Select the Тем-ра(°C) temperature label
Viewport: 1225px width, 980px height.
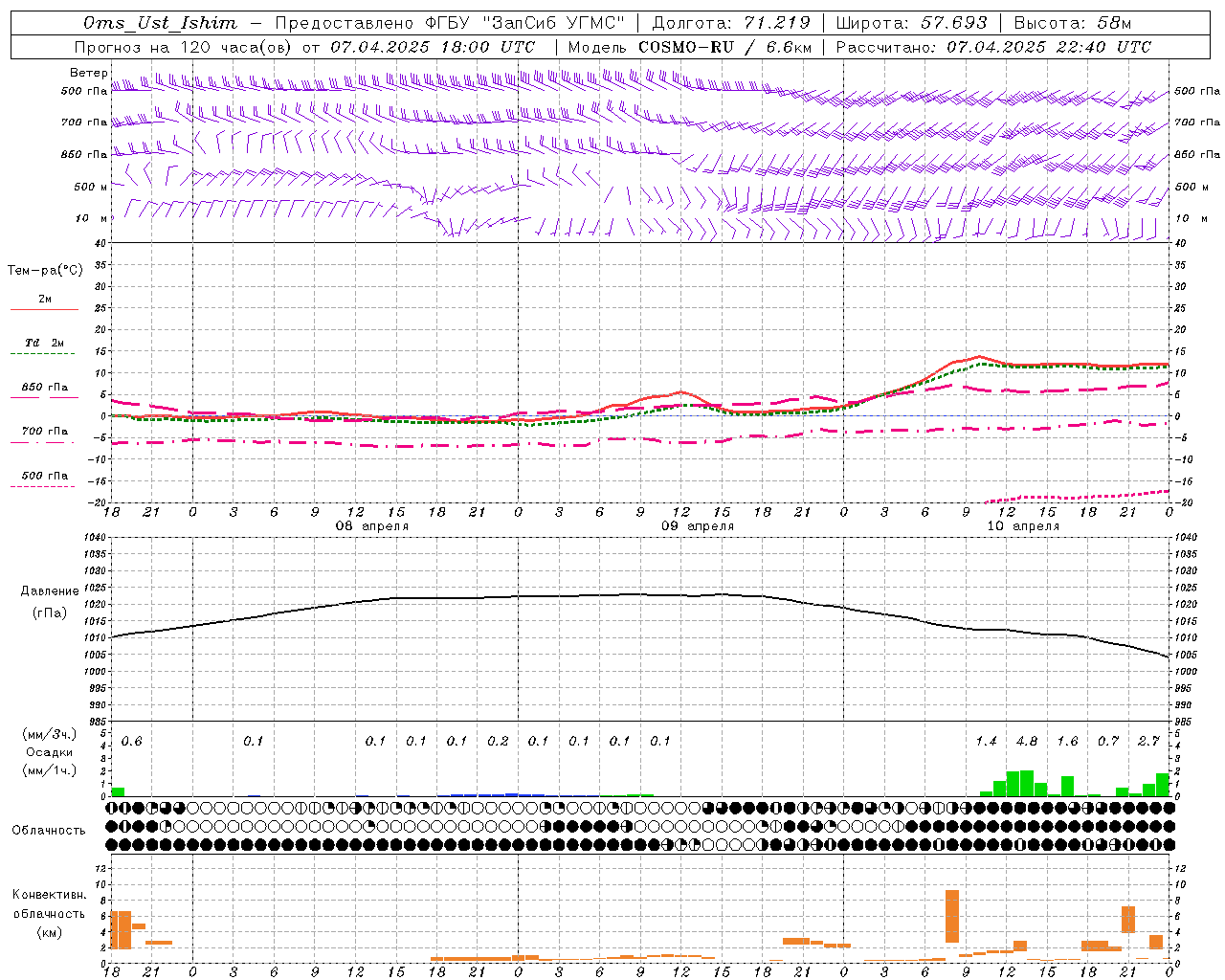click(45, 271)
